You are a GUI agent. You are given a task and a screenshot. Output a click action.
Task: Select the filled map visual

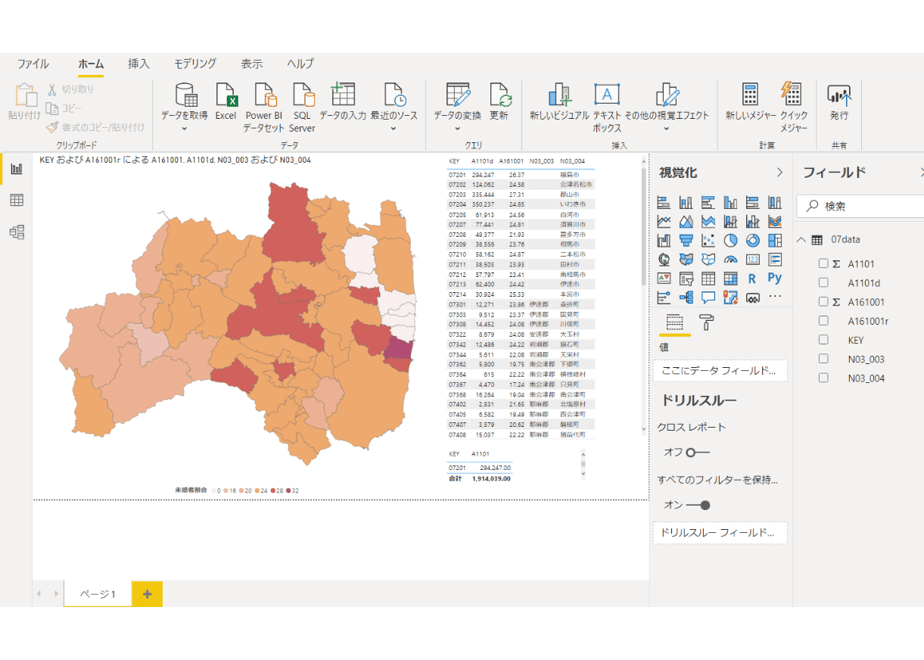[x=686, y=259]
